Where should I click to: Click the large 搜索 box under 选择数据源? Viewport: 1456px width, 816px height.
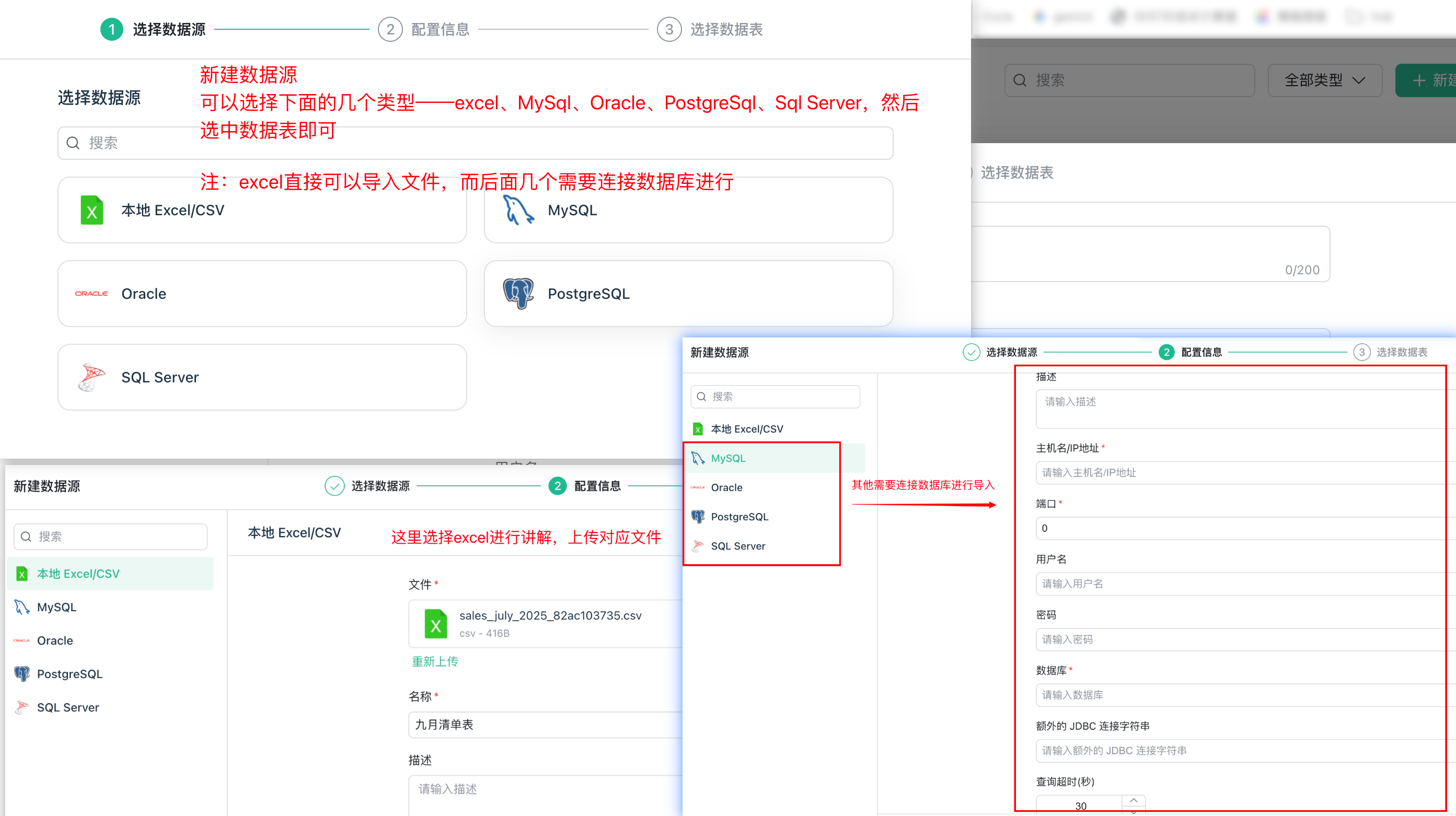click(x=476, y=143)
